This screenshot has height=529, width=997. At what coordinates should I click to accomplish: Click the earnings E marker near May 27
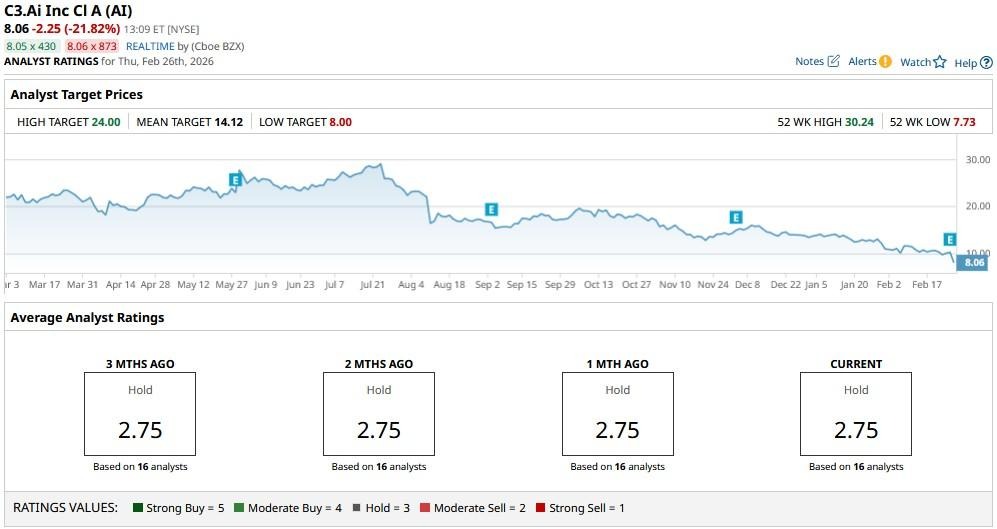pos(235,180)
